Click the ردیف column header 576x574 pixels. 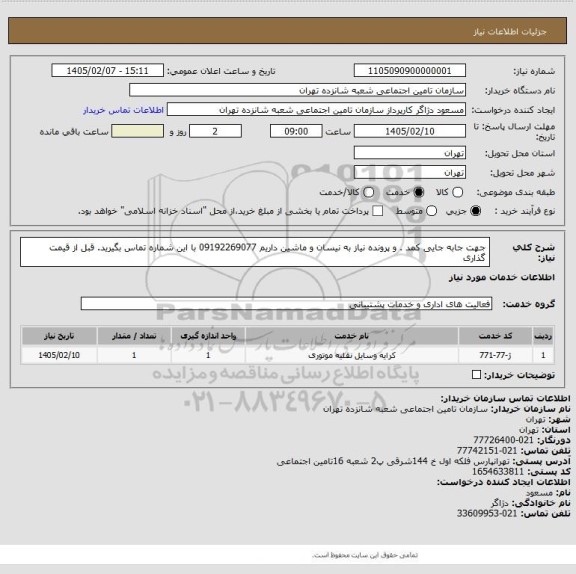(543, 336)
